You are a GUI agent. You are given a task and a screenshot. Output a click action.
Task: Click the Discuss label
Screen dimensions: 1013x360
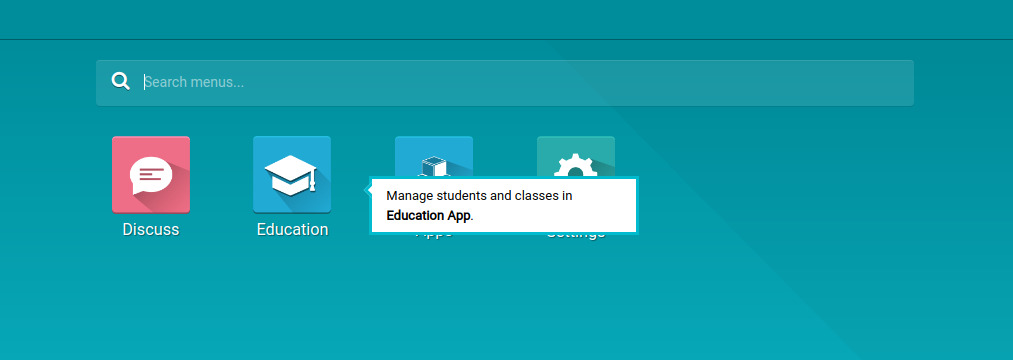(151, 229)
